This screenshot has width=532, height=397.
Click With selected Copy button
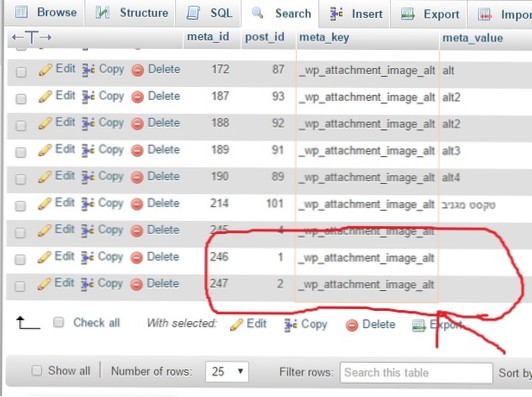306,324
